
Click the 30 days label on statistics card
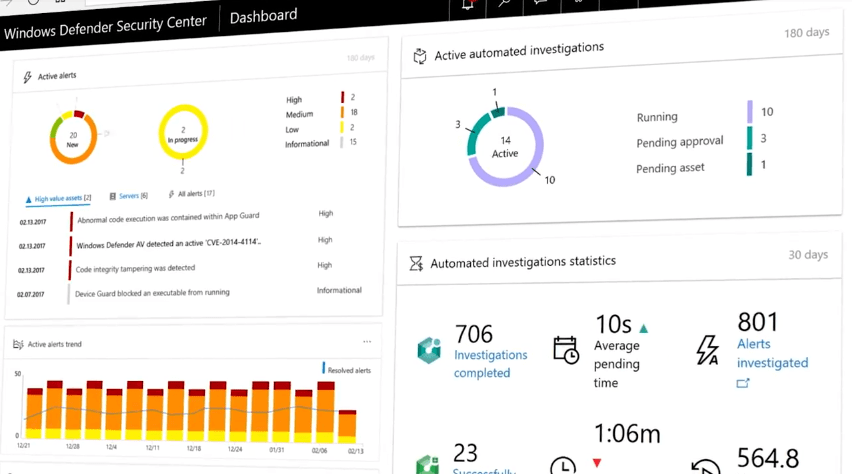pyautogui.click(x=808, y=255)
